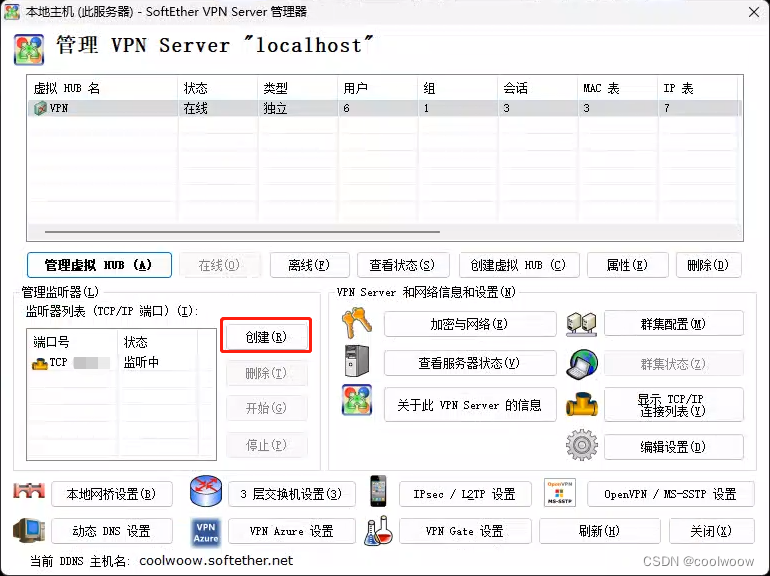Click the globe laptop icon beside 群集状态
Screen dimensions: 770x576
click(x=582, y=364)
